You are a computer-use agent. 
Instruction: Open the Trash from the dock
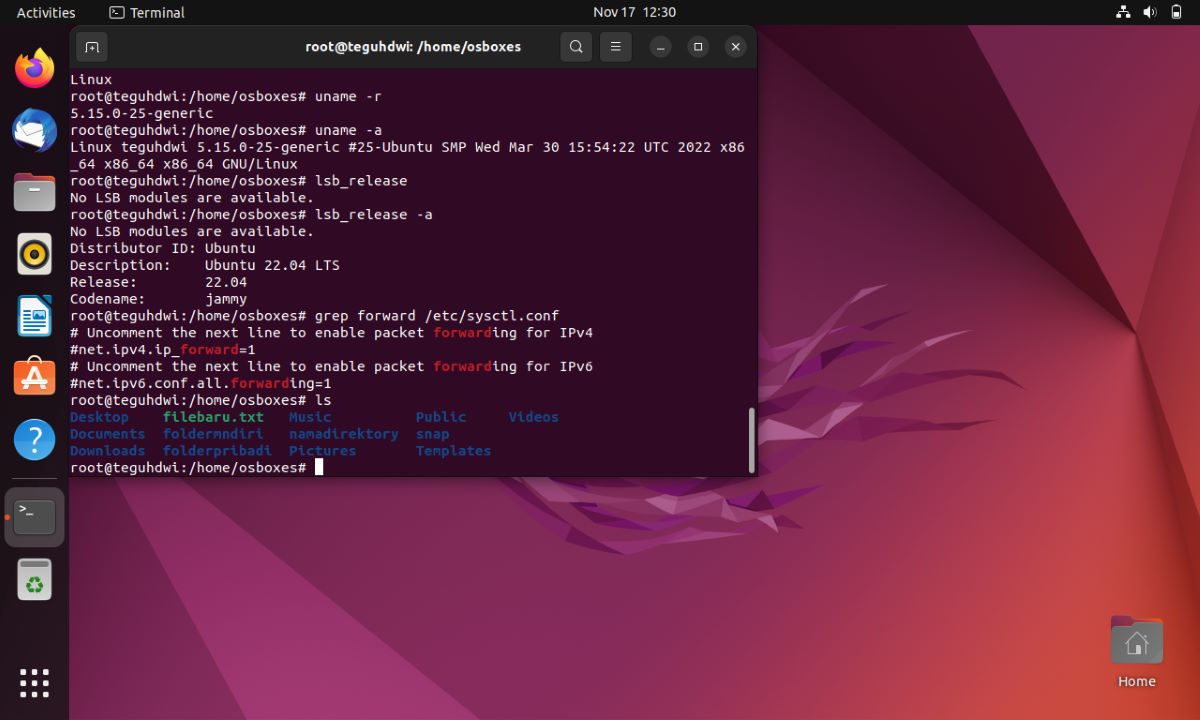34,580
